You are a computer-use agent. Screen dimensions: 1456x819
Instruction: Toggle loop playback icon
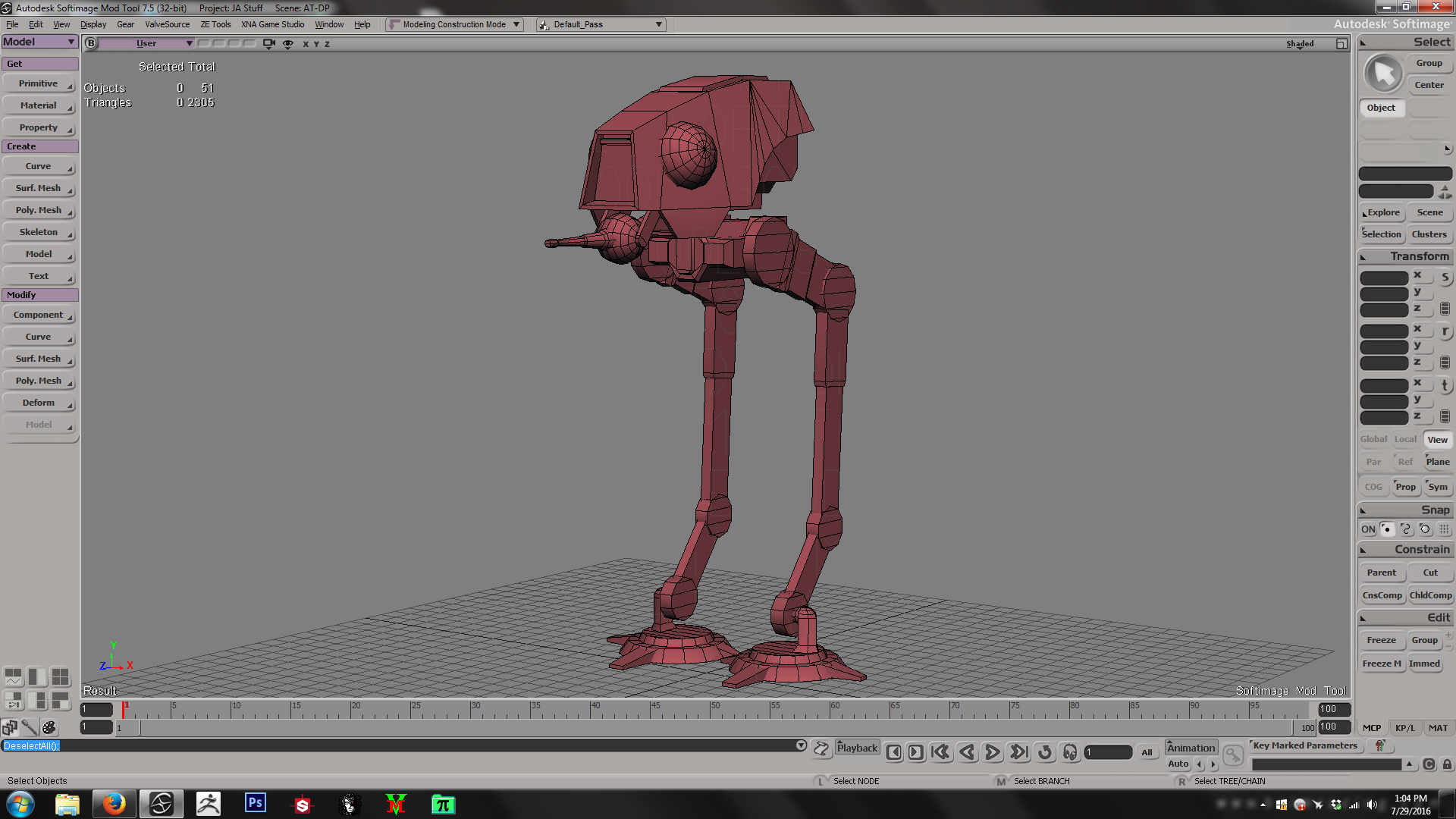point(1045,752)
